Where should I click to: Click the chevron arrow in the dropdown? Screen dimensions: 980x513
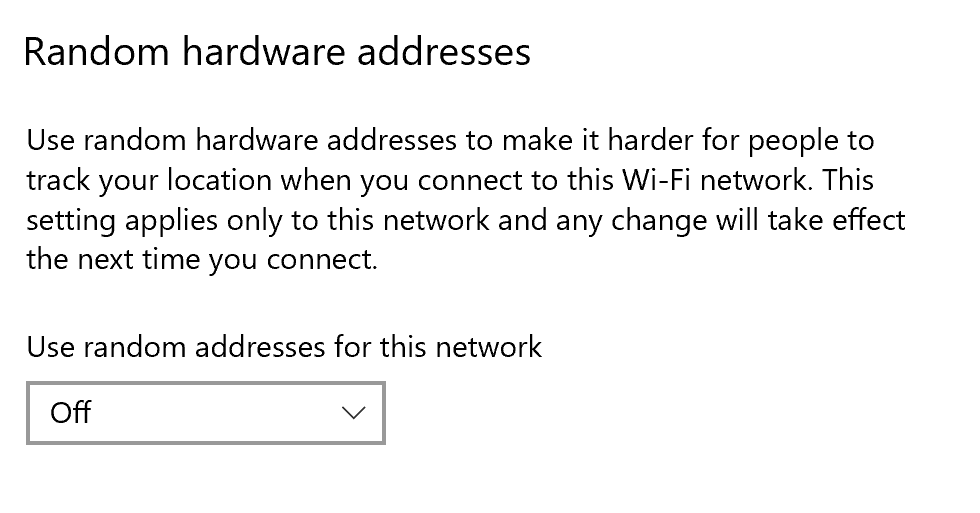[x=353, y=412]
